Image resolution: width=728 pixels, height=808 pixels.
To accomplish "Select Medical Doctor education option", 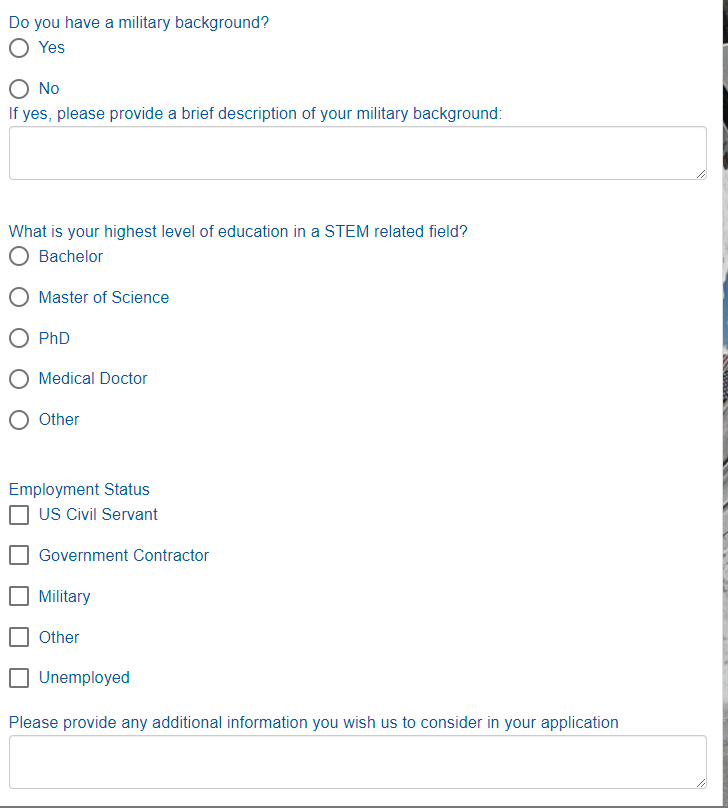I will pyautogui.click(x=19, y=379).
